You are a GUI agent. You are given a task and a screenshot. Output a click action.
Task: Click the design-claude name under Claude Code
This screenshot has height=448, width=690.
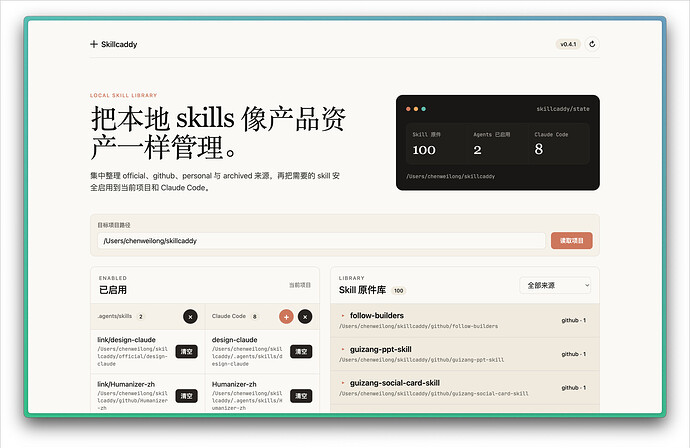(235, 340)
